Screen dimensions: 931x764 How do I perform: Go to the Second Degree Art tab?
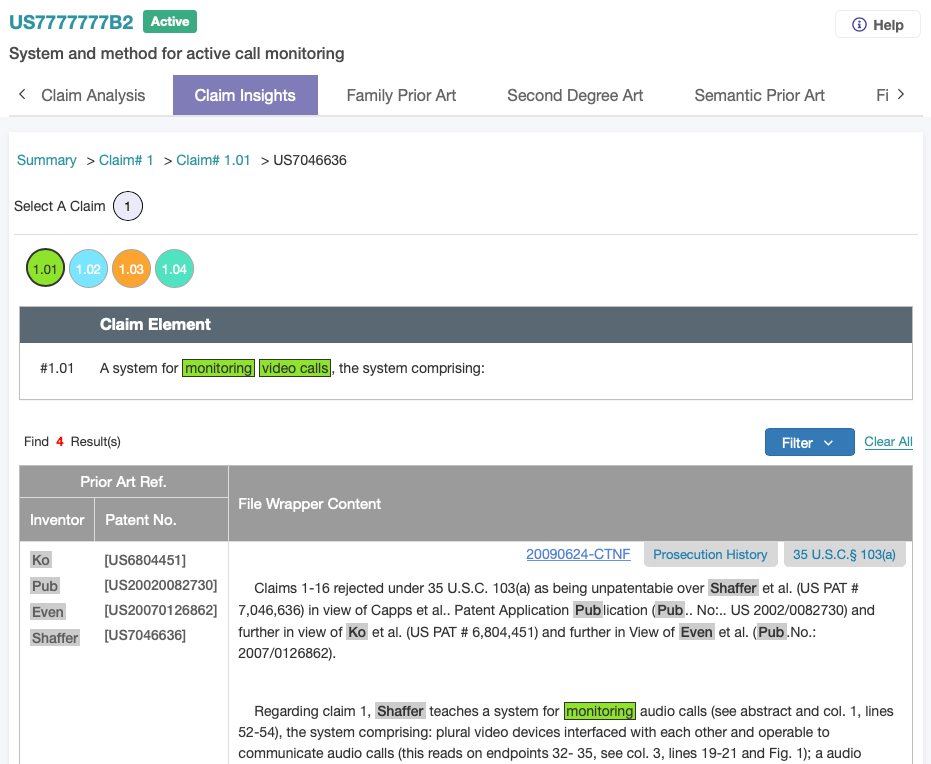point(575,96)
